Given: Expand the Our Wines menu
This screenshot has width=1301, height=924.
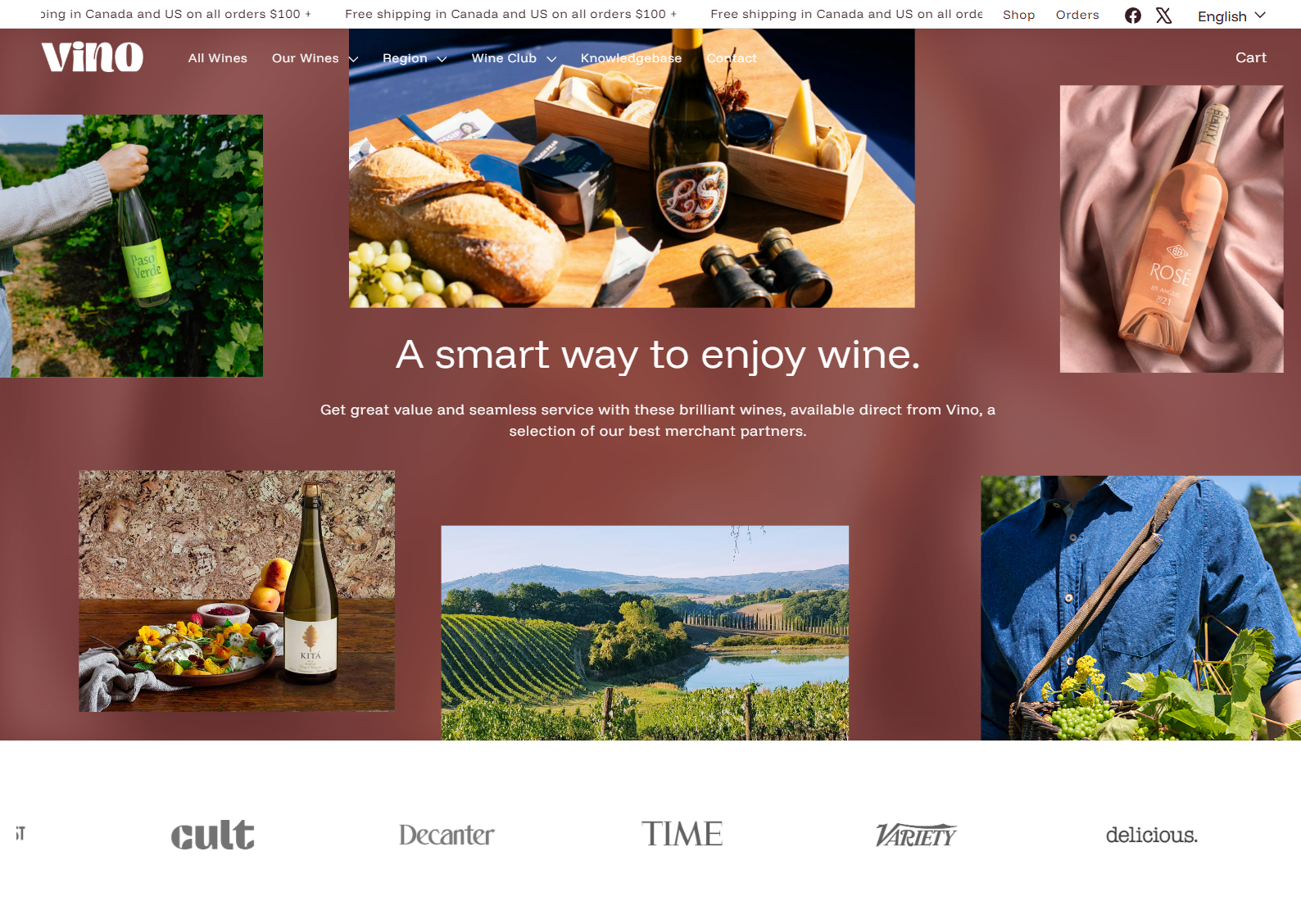Looking at the screenshot, I should pyautogui.click(x=315, y=58).
